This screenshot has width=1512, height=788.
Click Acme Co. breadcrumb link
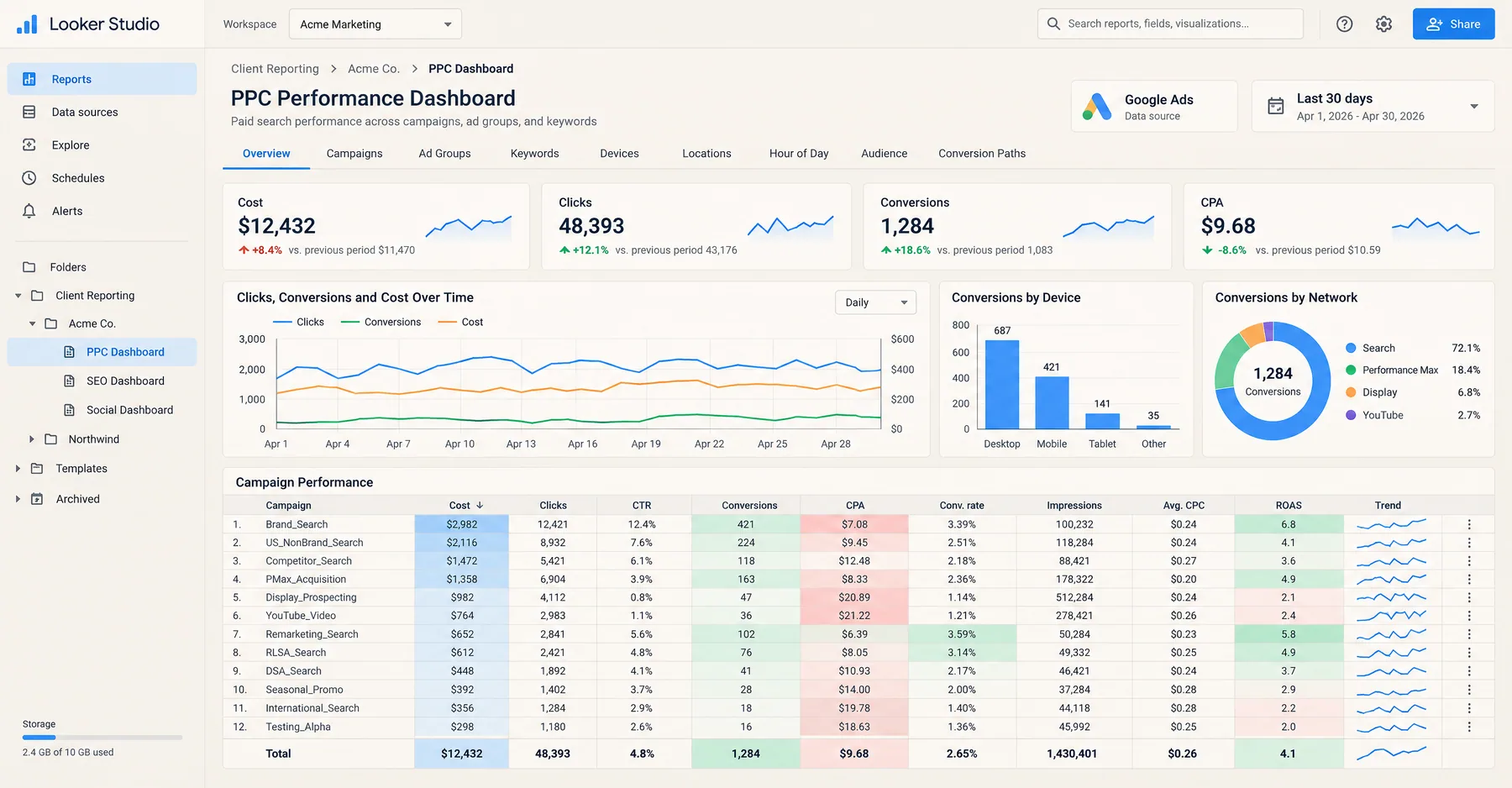[x=374, y=69]
